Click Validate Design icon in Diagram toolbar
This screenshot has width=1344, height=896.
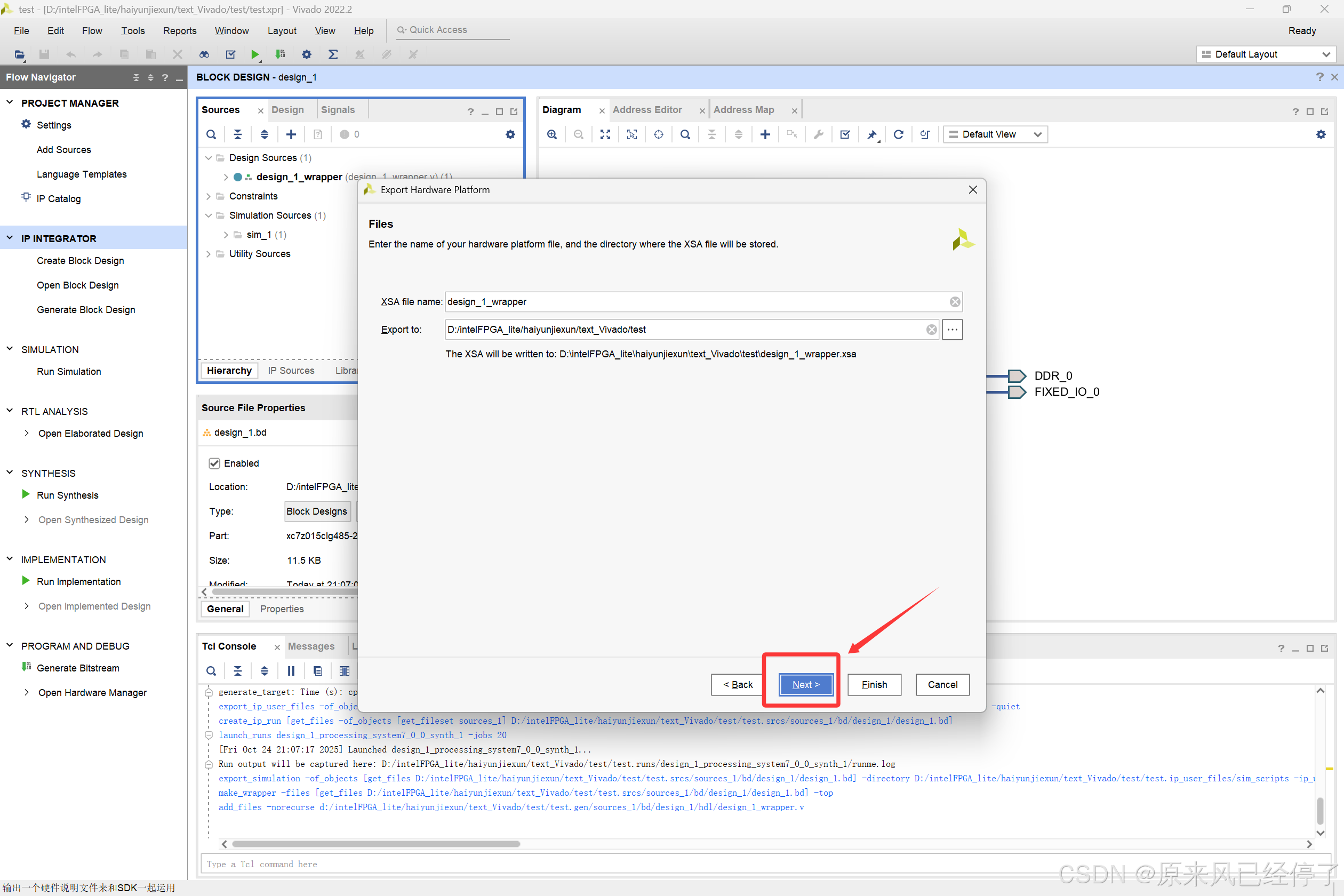(x=845, y=134)
